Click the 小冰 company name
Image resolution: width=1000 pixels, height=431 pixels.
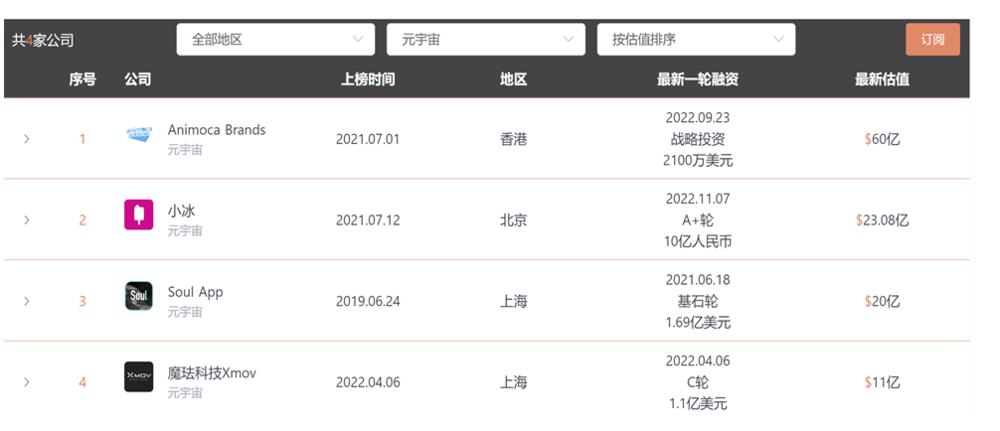181,211
